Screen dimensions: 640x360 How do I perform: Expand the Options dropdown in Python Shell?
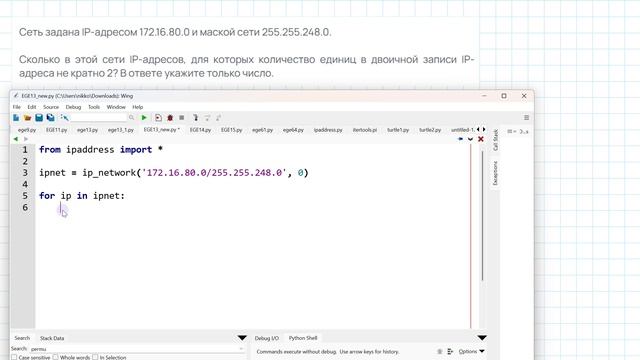pyautogui.click(x=471, y=351)
